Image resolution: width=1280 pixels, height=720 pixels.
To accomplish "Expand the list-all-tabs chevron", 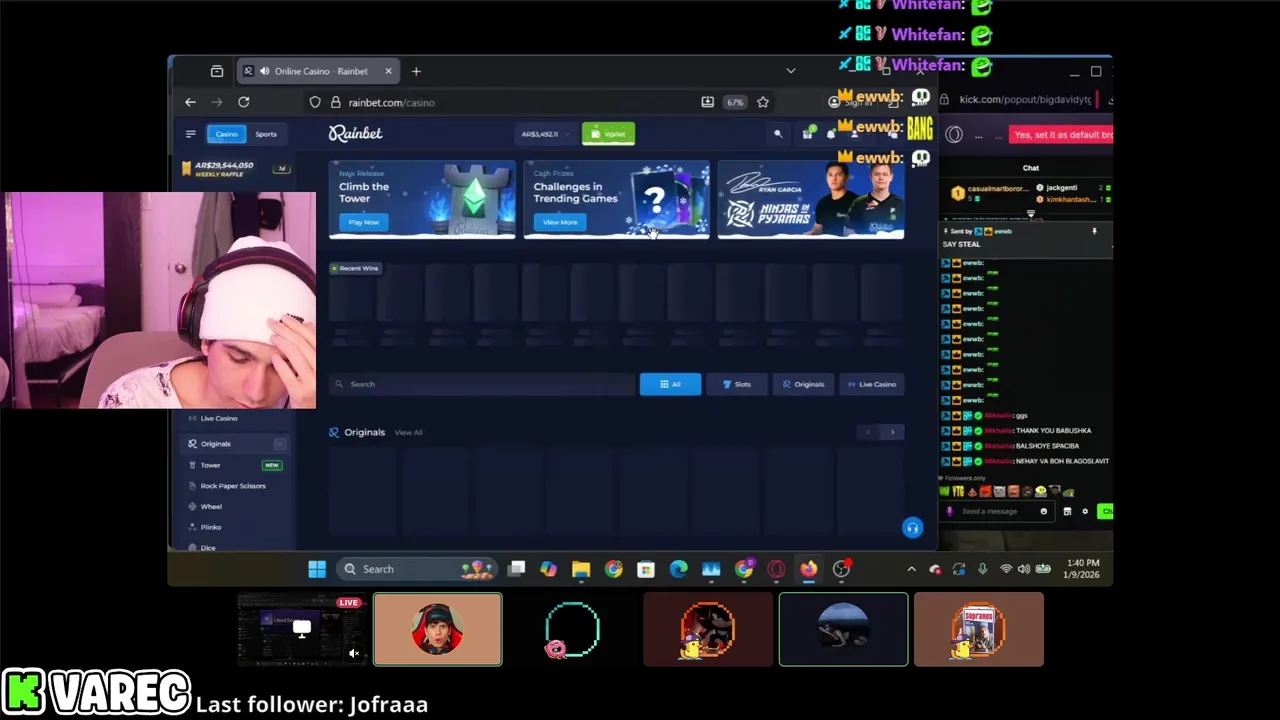I will point(790,71).
